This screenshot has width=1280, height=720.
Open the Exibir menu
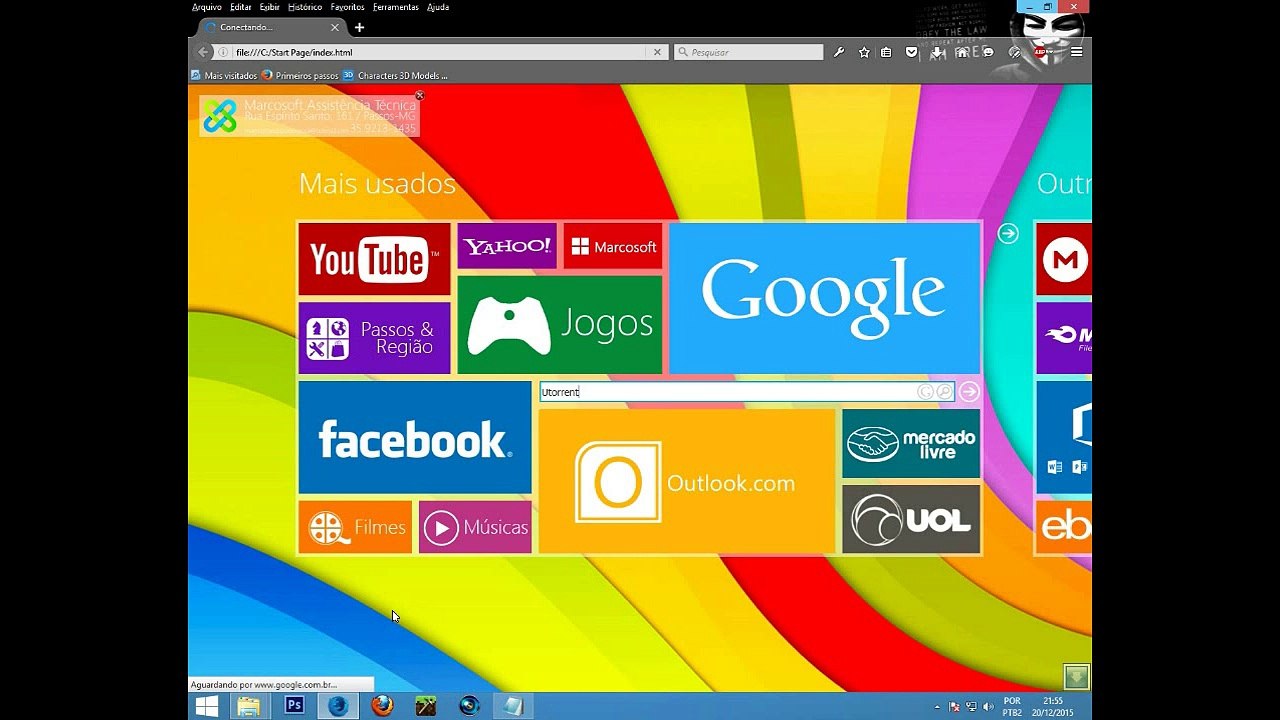(270, 7)
